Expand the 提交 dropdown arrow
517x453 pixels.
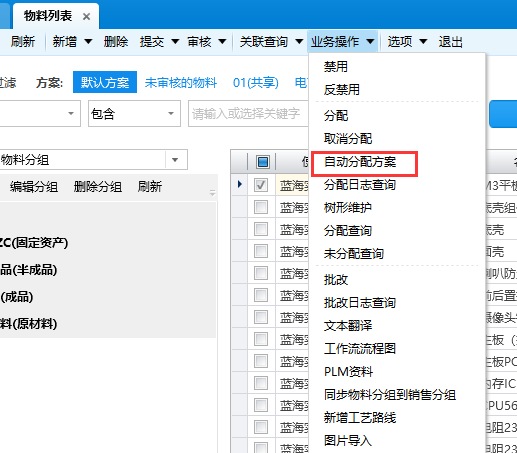[x=175, y=42]
